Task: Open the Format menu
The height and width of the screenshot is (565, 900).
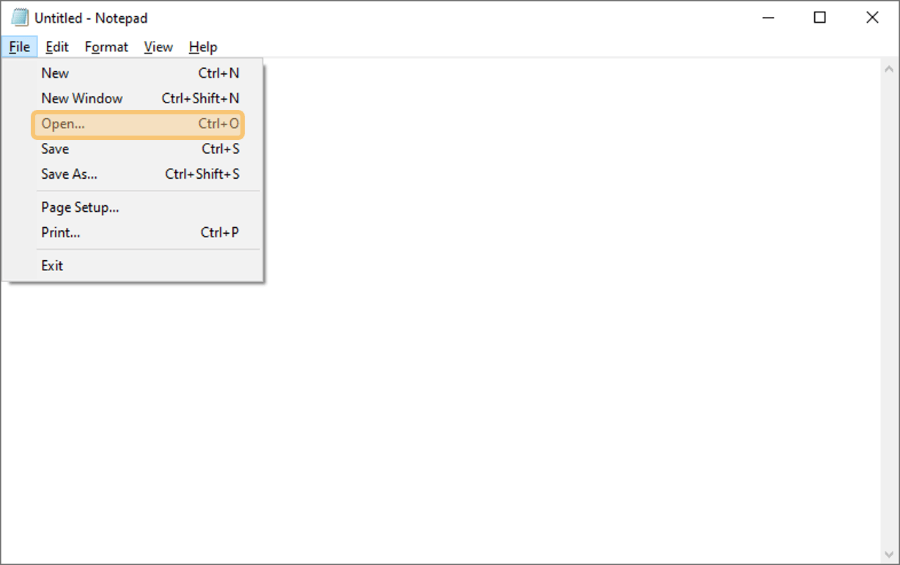Action: click(x=106, y=47)
